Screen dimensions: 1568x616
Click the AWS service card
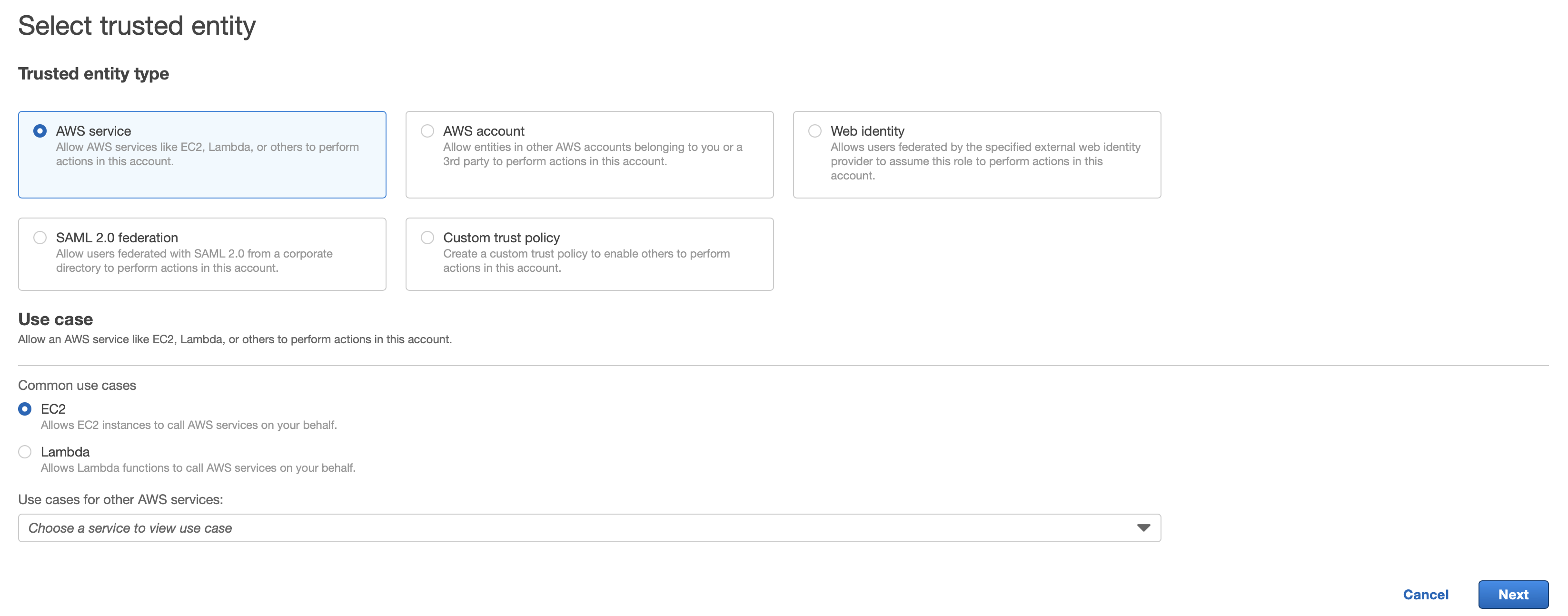tap(202, 155)
